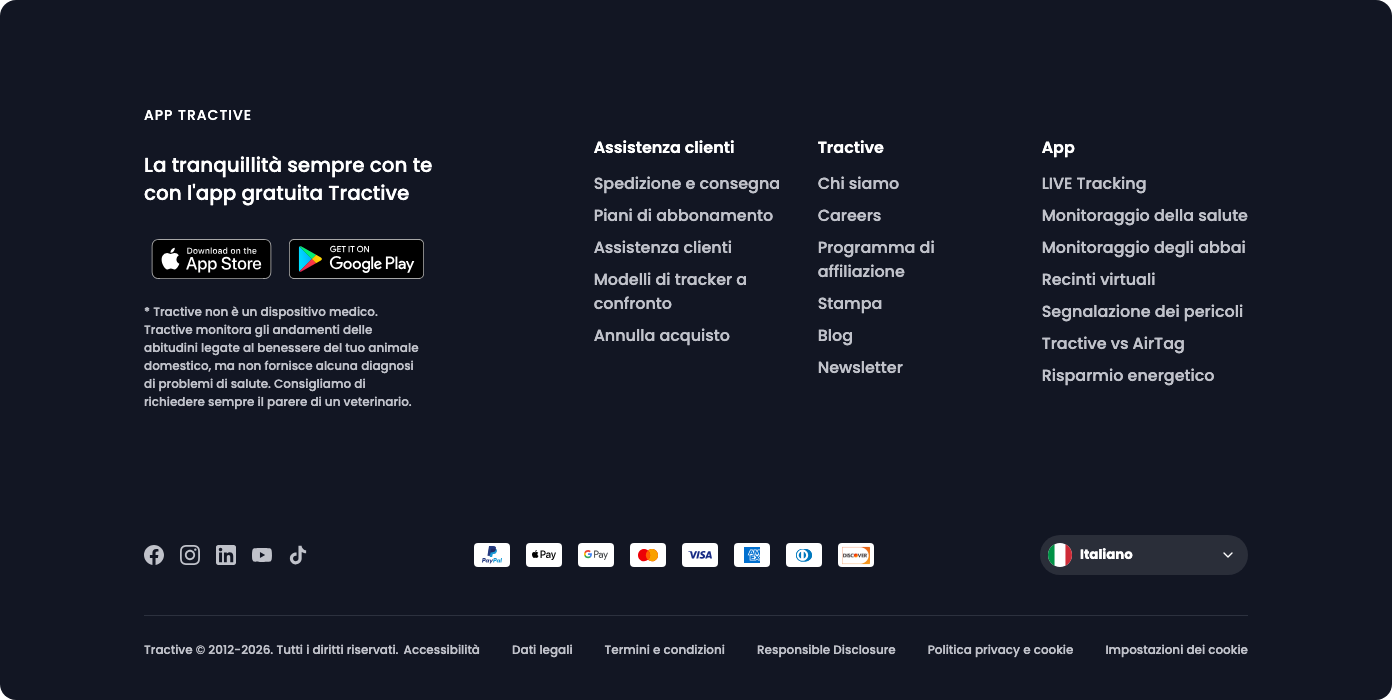The image size is (1392, 700).
Task: Open Politica privacy e cookie link
Action: pos(1000,650)
